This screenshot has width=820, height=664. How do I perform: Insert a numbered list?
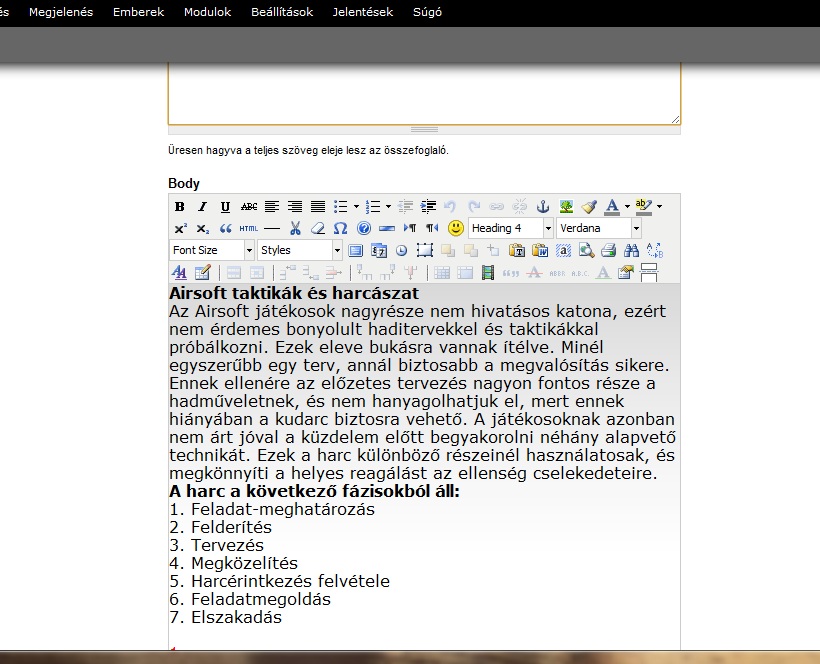coord(372,207)
